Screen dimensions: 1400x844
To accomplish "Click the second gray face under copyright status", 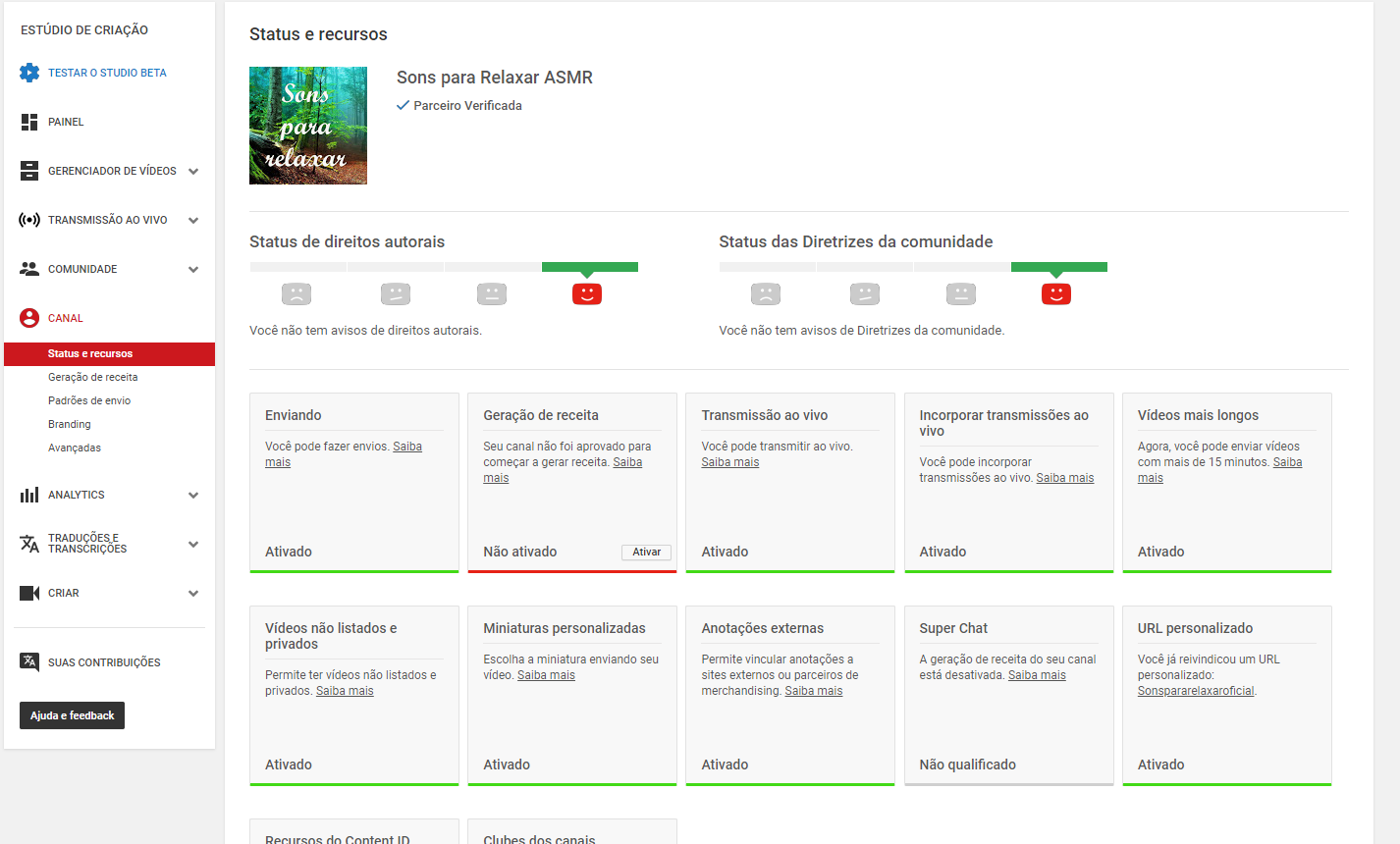I will [x=396, y=293].
